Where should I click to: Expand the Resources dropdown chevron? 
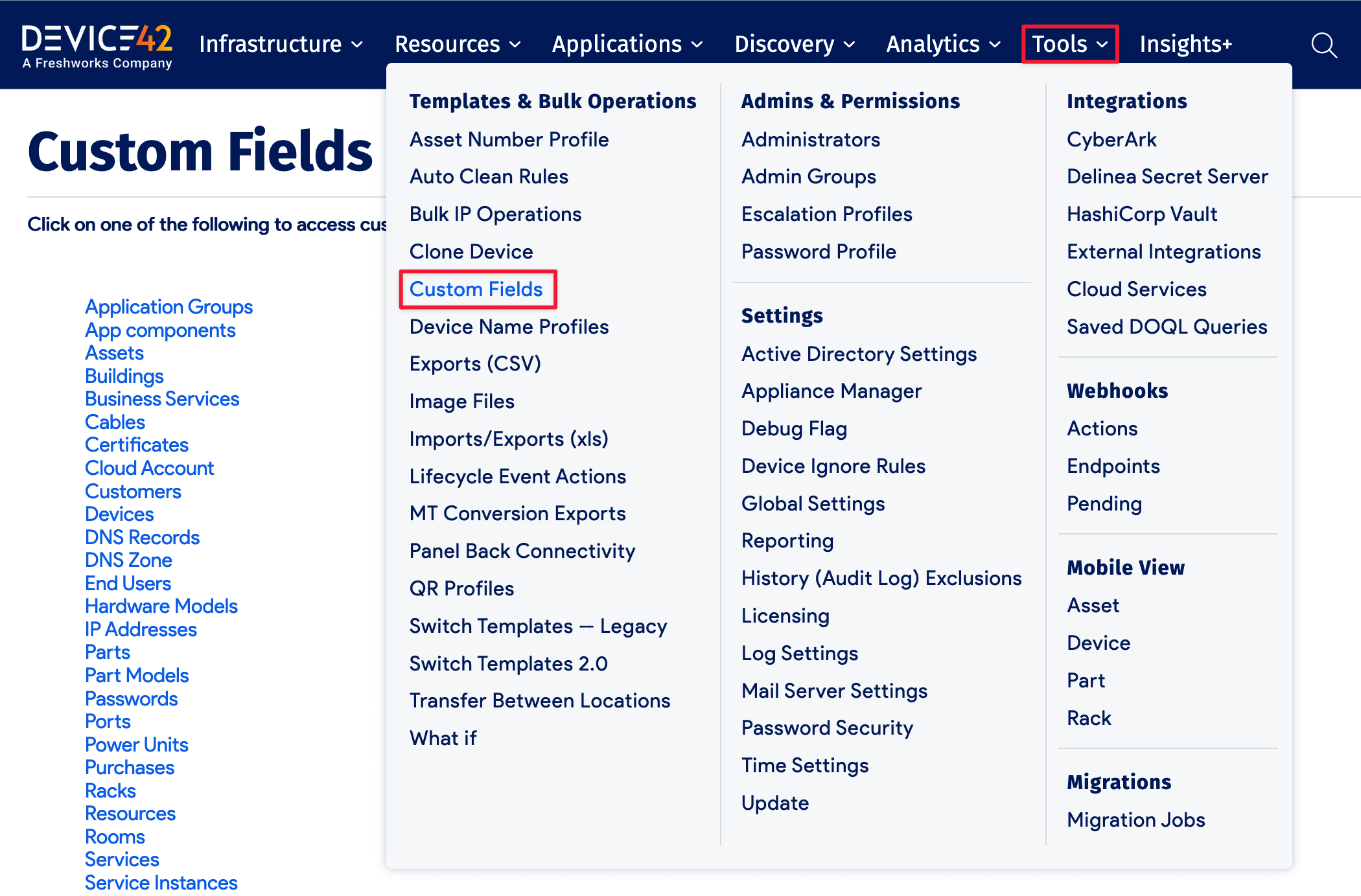[514, 45]
